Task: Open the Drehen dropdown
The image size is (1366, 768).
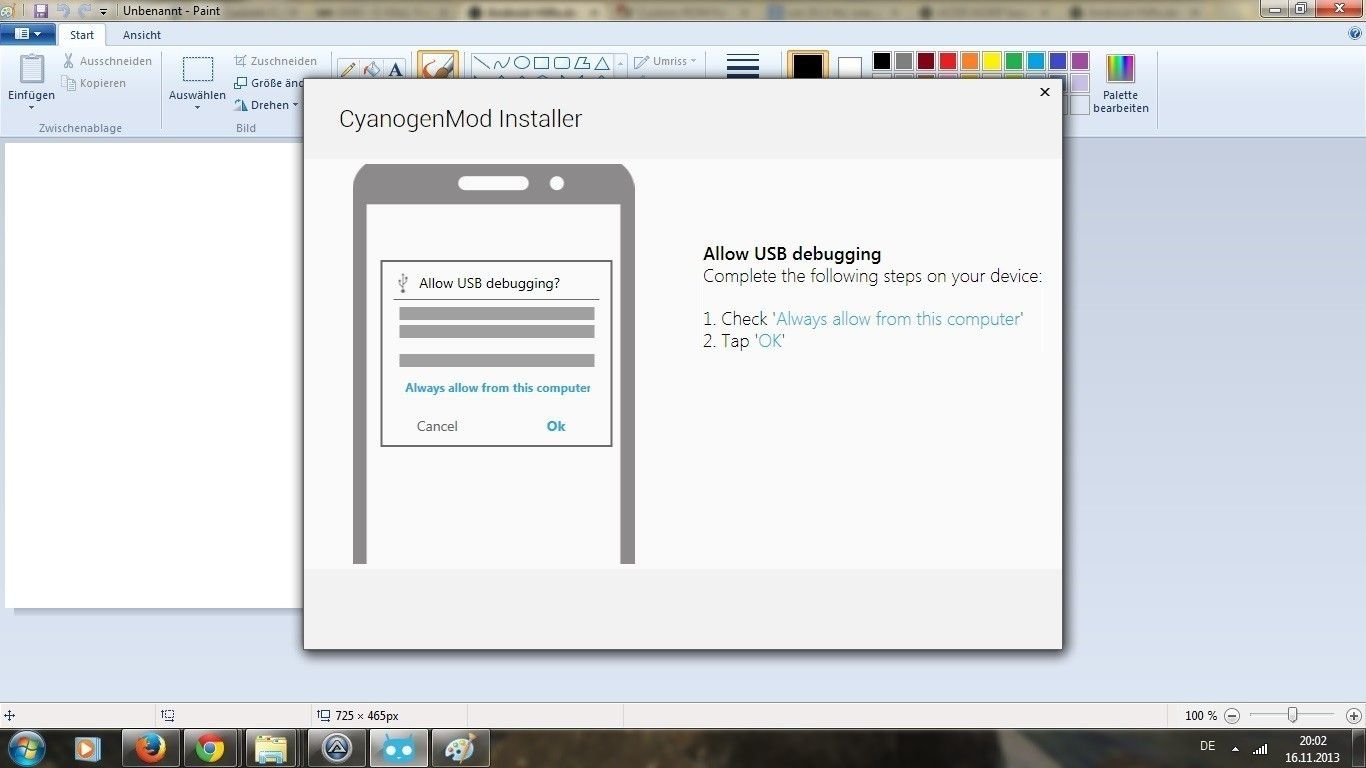Action: point(267,105)
